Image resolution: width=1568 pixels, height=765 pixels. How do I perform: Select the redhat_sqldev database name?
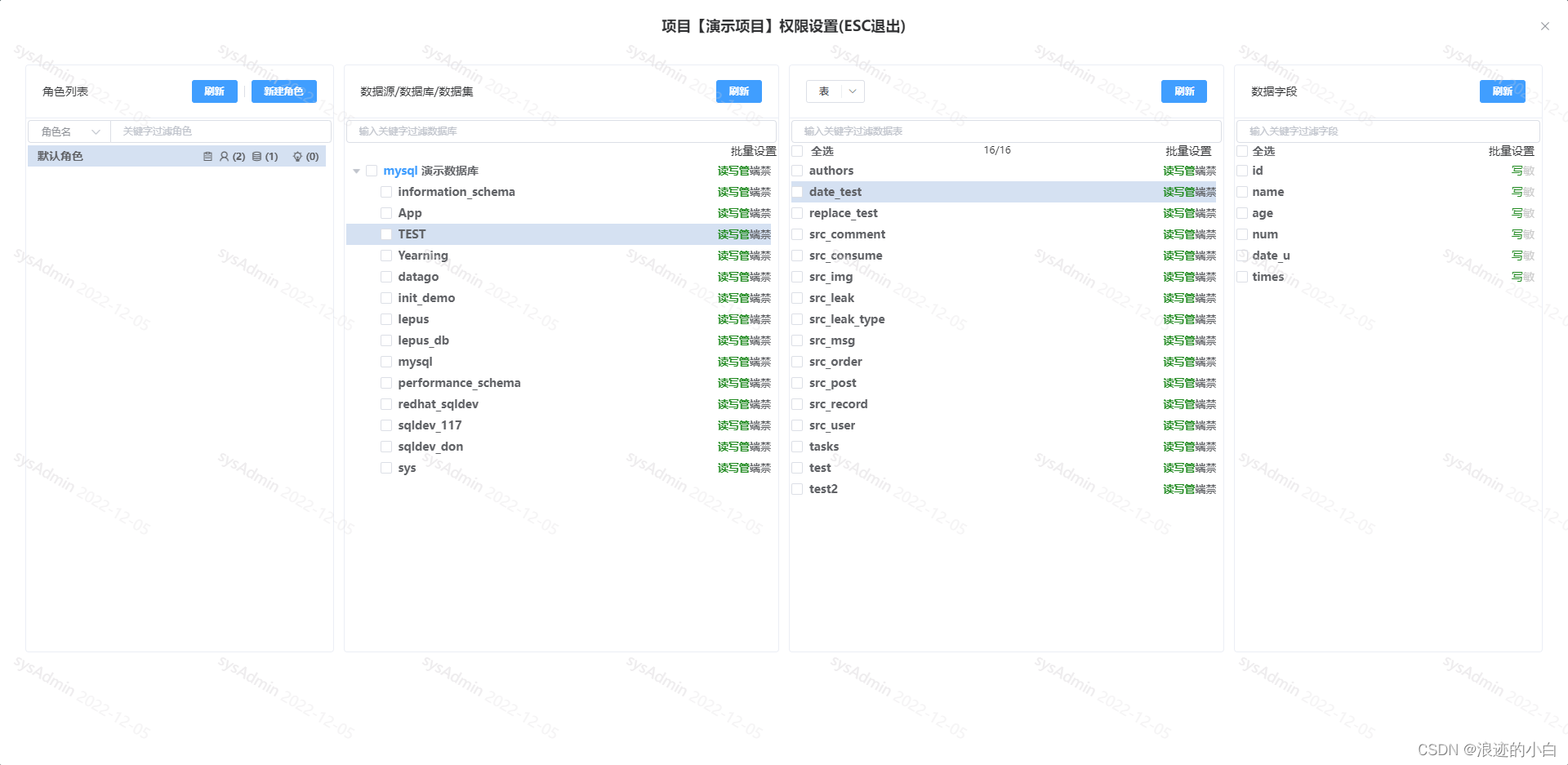click(x=438, y=404)
